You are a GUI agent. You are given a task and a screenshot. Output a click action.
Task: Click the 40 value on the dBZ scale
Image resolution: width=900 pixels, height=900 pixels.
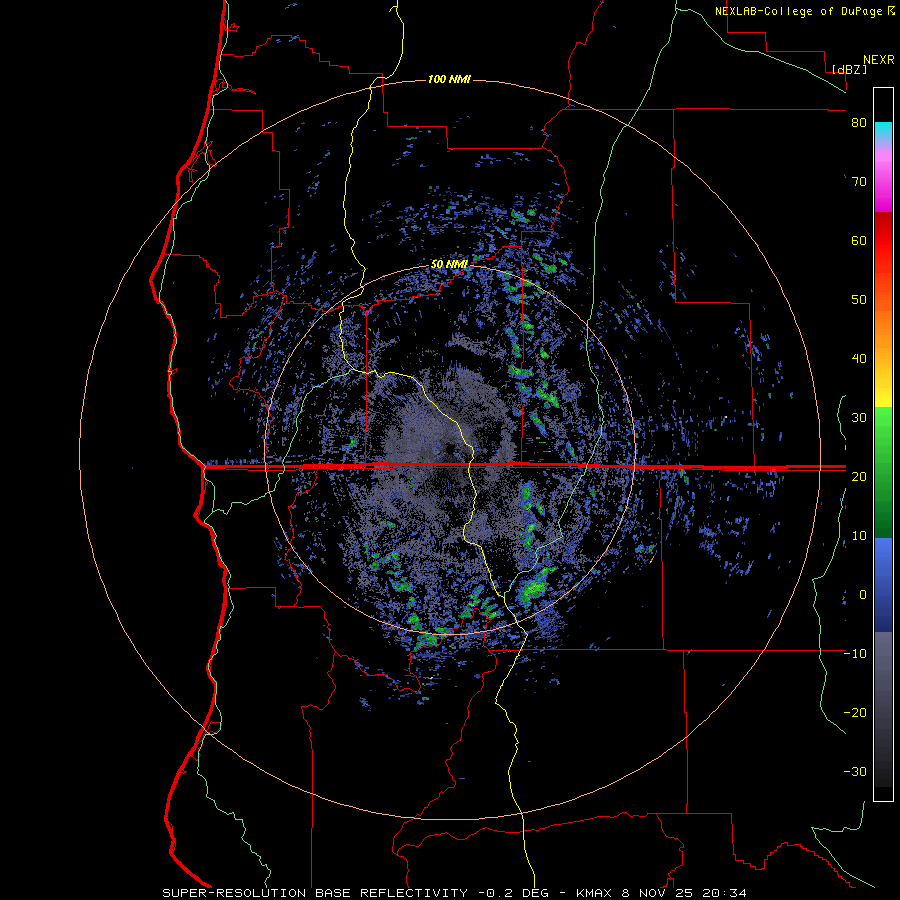pos(859,359)
